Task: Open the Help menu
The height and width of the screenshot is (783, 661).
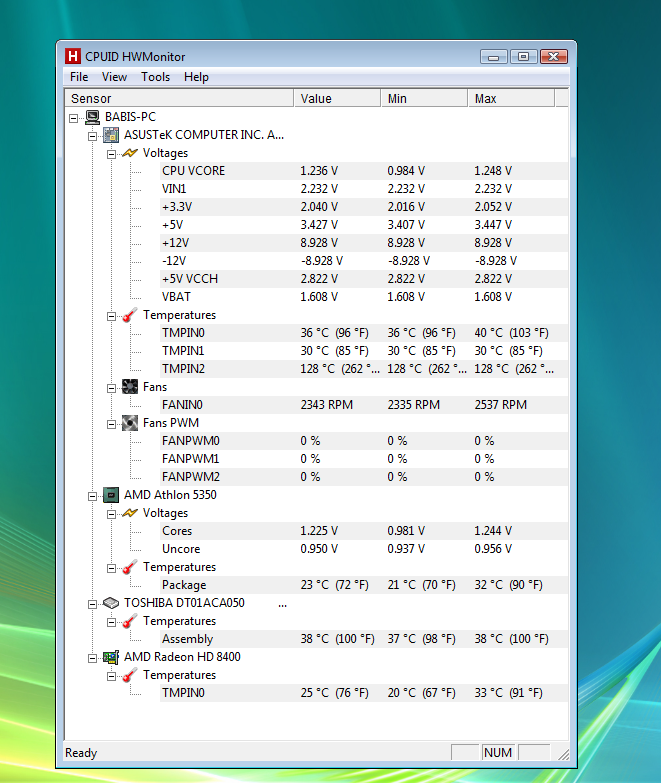Action: (x=196, y=77)
